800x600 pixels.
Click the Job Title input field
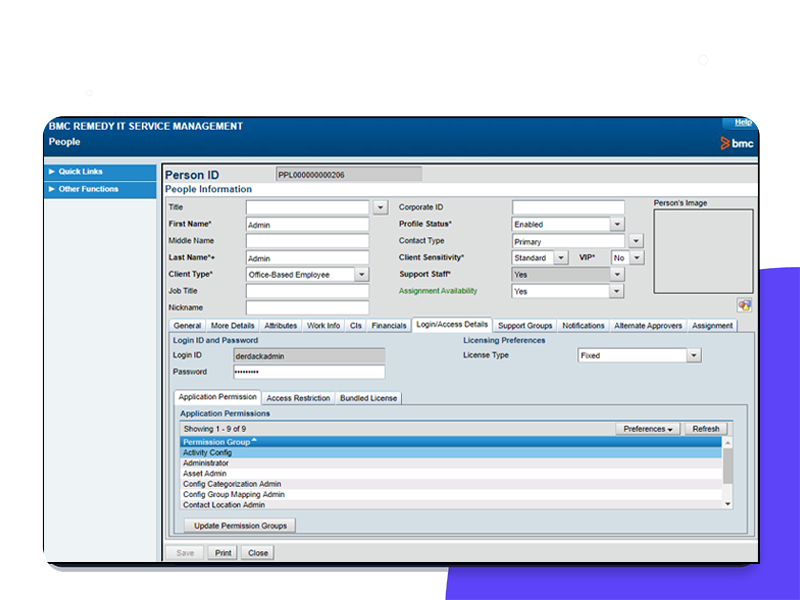coord(307,291)
